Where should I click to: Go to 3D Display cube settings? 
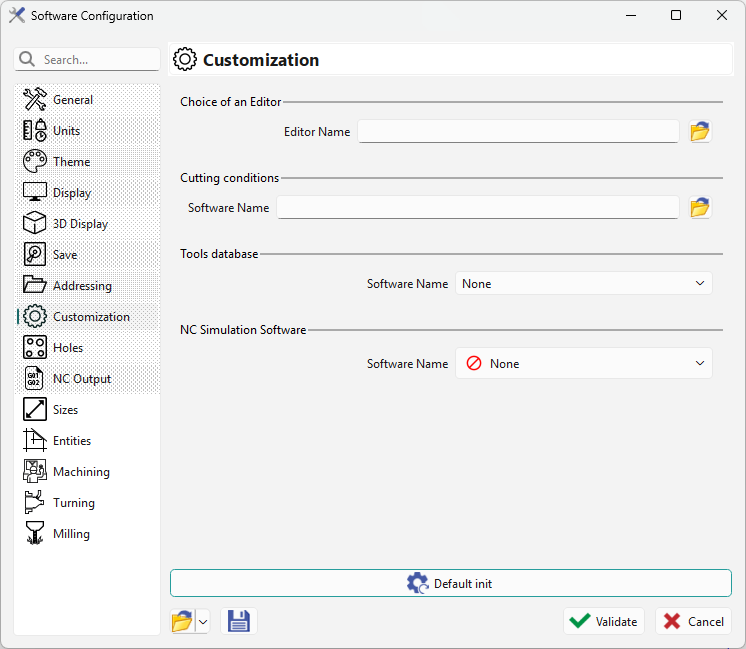79,224
